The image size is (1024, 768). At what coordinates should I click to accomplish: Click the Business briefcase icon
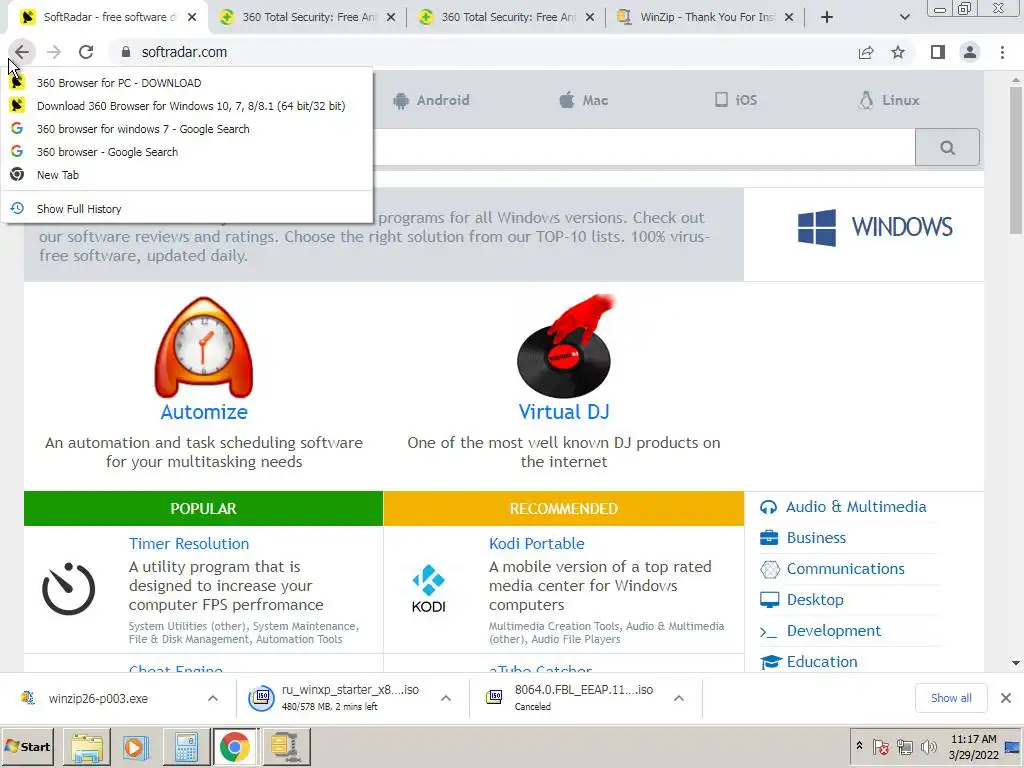[x=769, y=538]
